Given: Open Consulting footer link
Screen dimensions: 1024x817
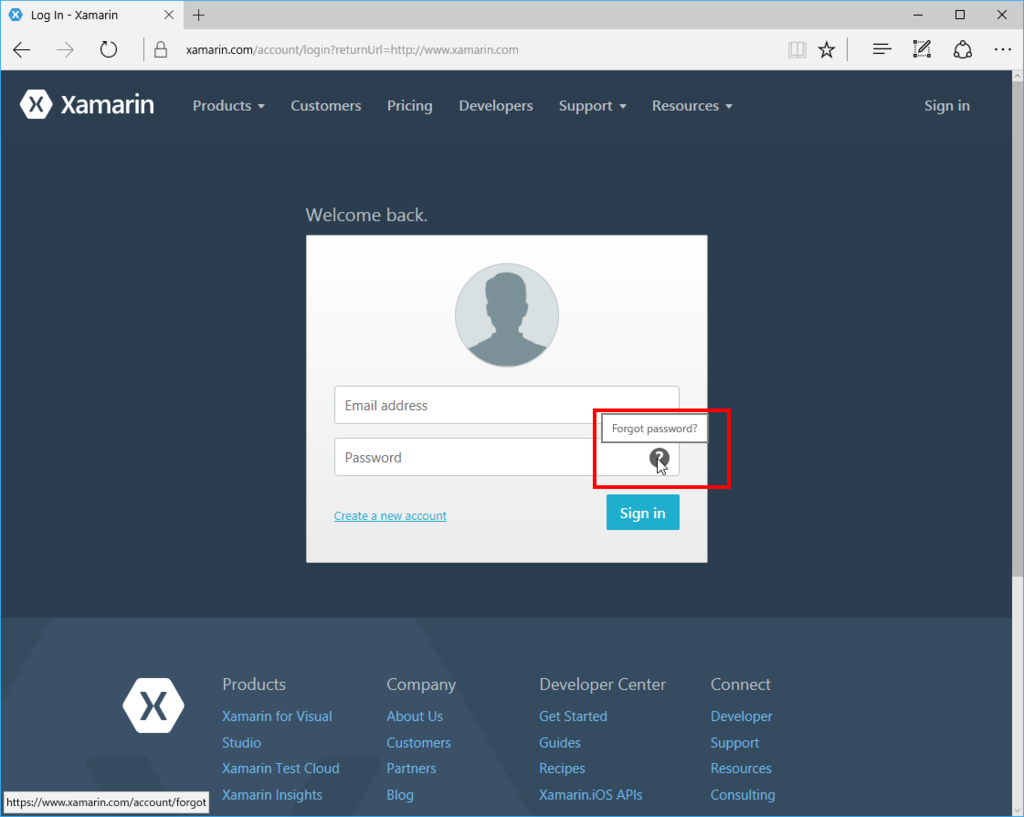Looking at the screenshot, I should 743,795.
